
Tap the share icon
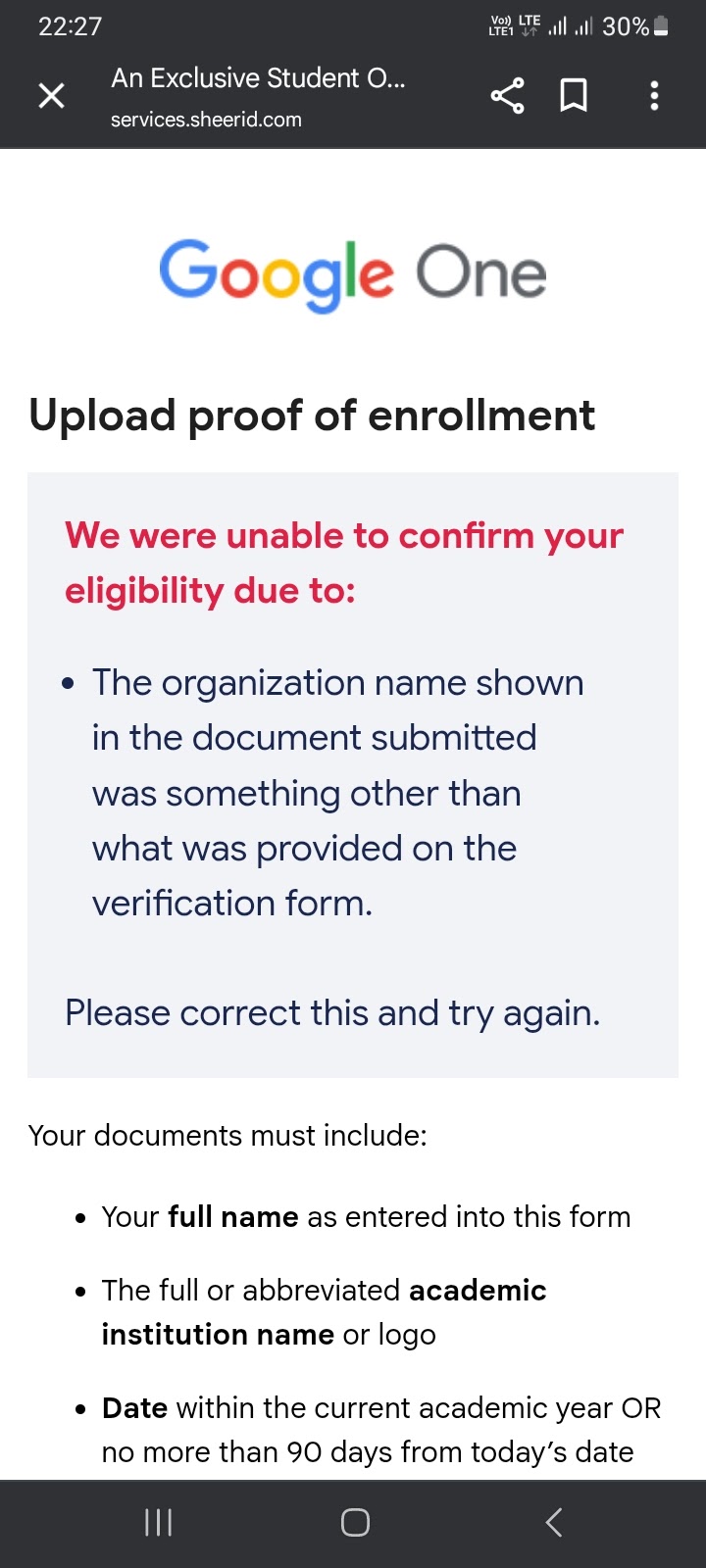(x=507, y=95)
